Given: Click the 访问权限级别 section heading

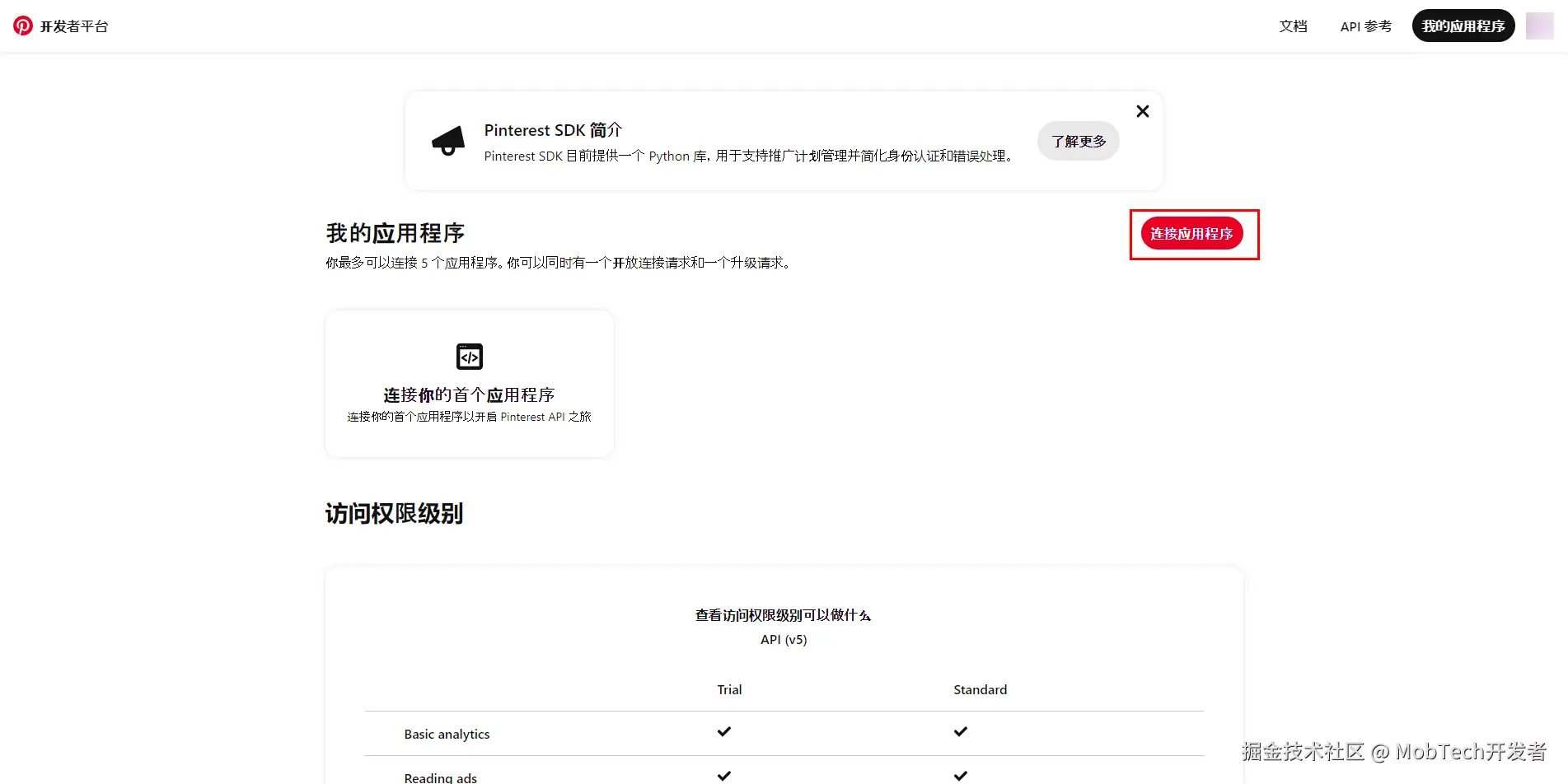Looking at the screenshot, I should pyautogui.click(x=395, y=514).
